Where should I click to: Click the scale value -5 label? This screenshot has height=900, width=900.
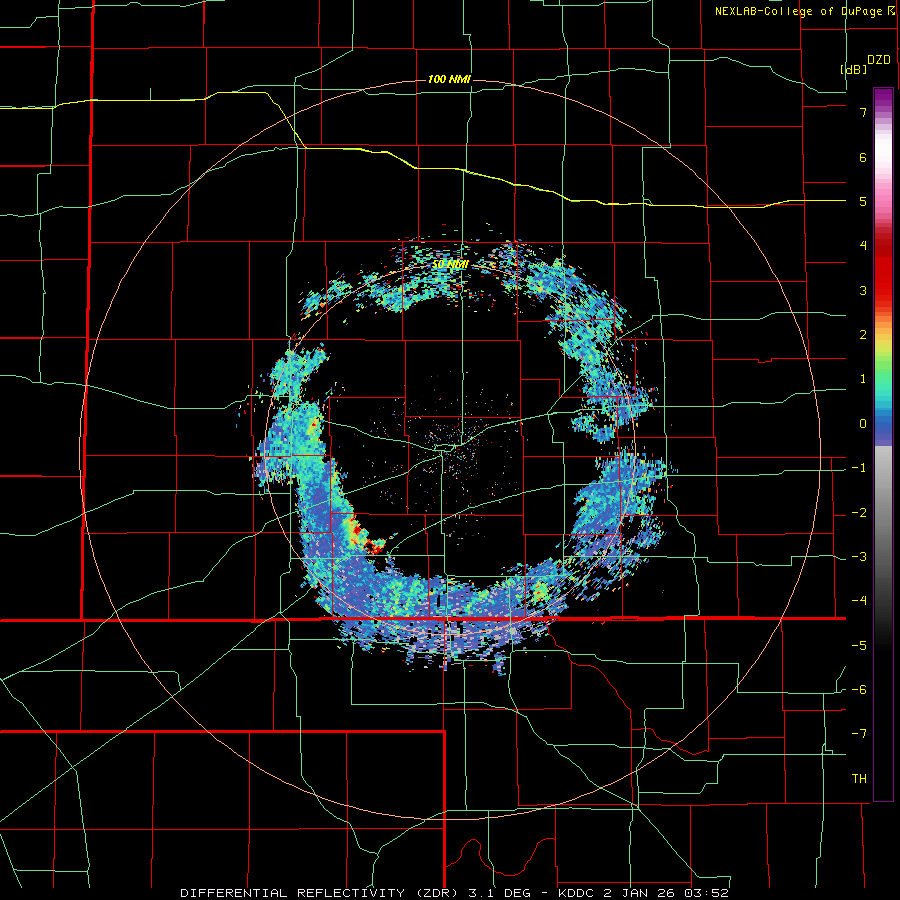click(x=859, y=646)
